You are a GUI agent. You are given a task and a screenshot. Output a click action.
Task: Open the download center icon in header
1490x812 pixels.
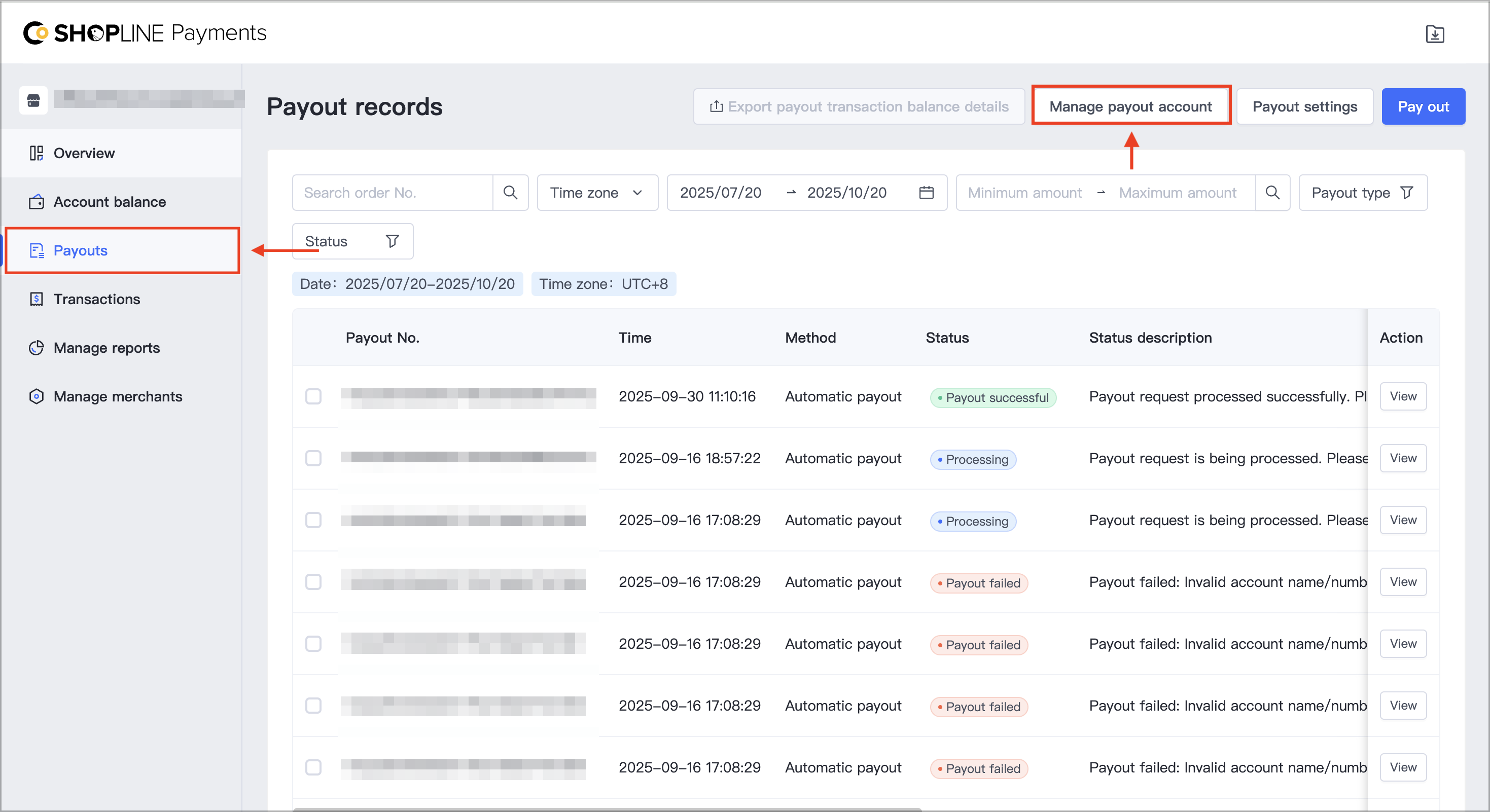click(x=1435, y=34)
